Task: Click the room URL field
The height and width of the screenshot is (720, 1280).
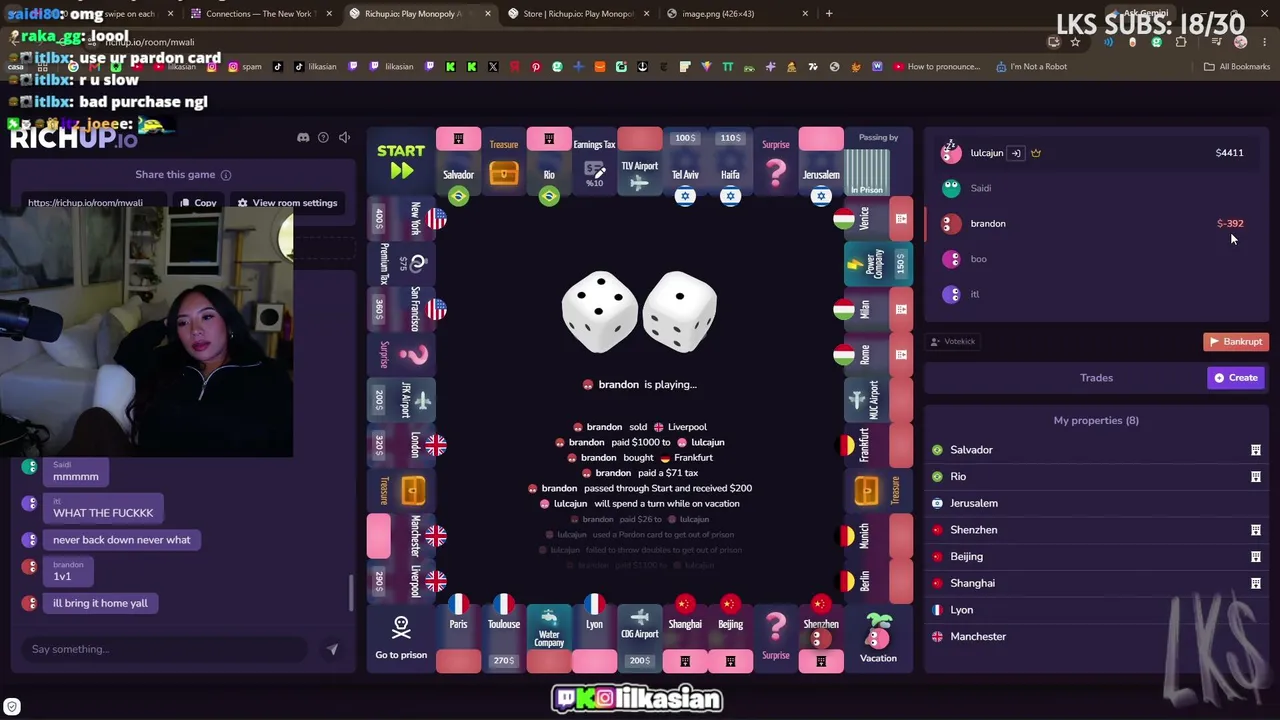Action: (97, 203)
